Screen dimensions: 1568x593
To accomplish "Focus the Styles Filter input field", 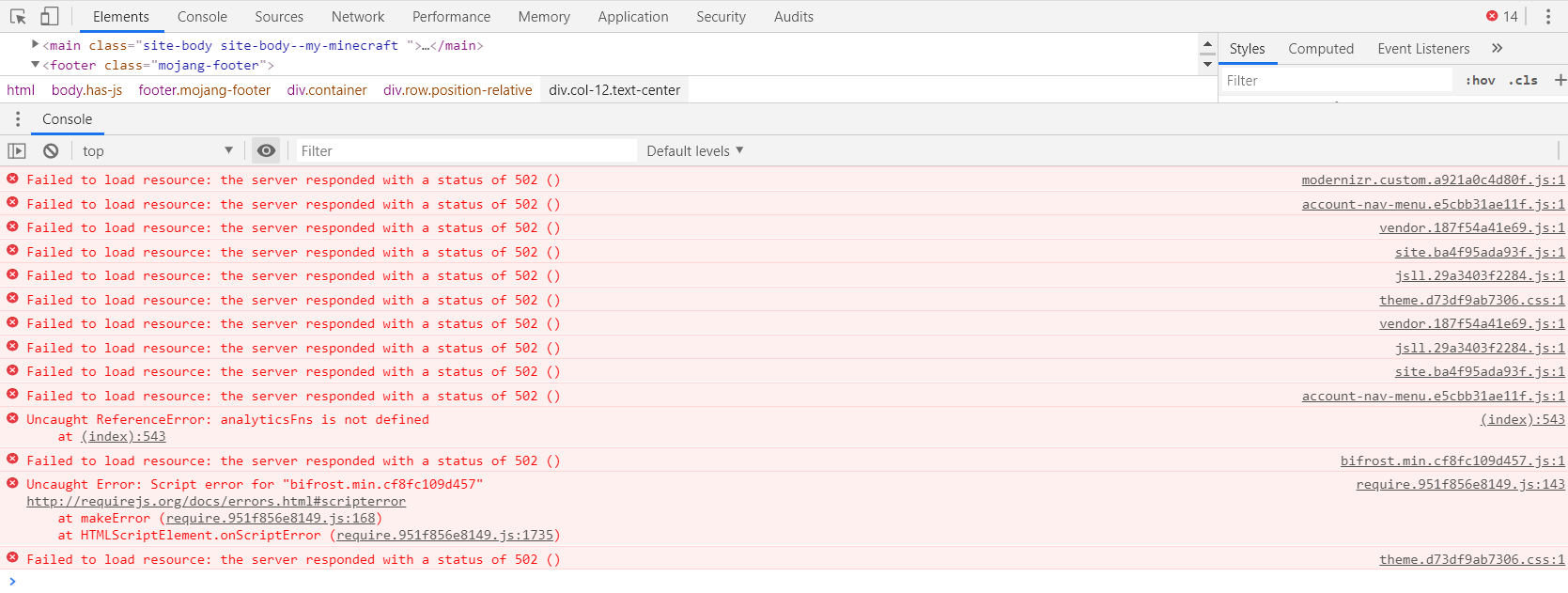I will pos(1336,81).
